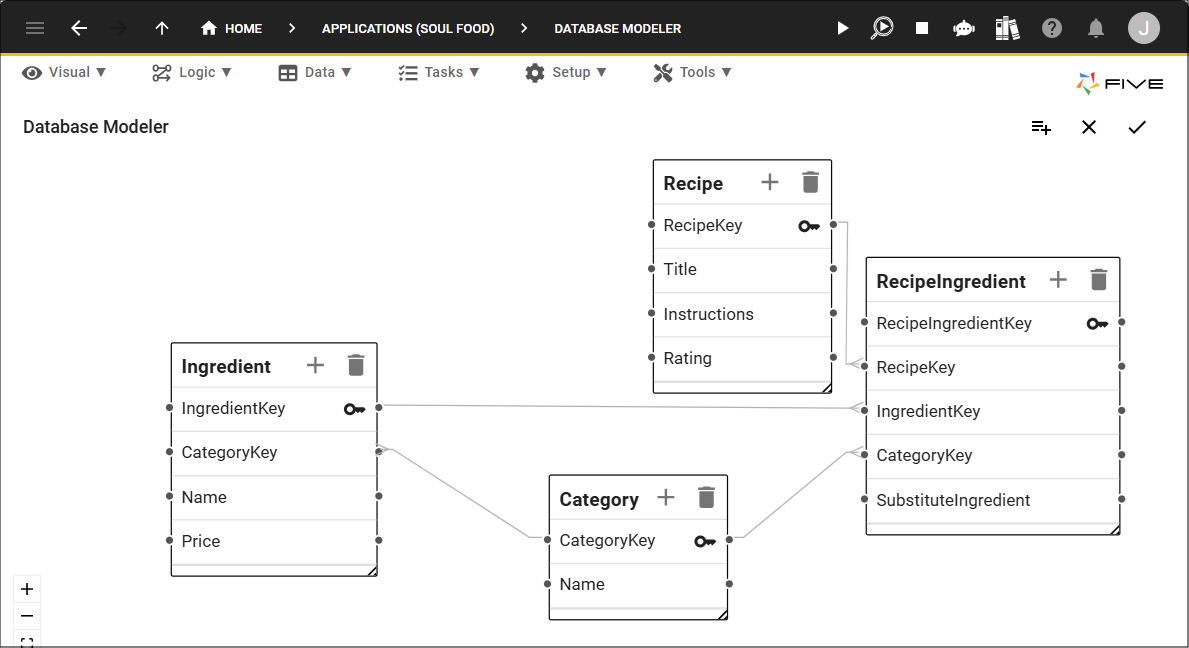Select IngredientKey field in RecipeIngredient table
The image size is (1189, 648).
(993, 412)
